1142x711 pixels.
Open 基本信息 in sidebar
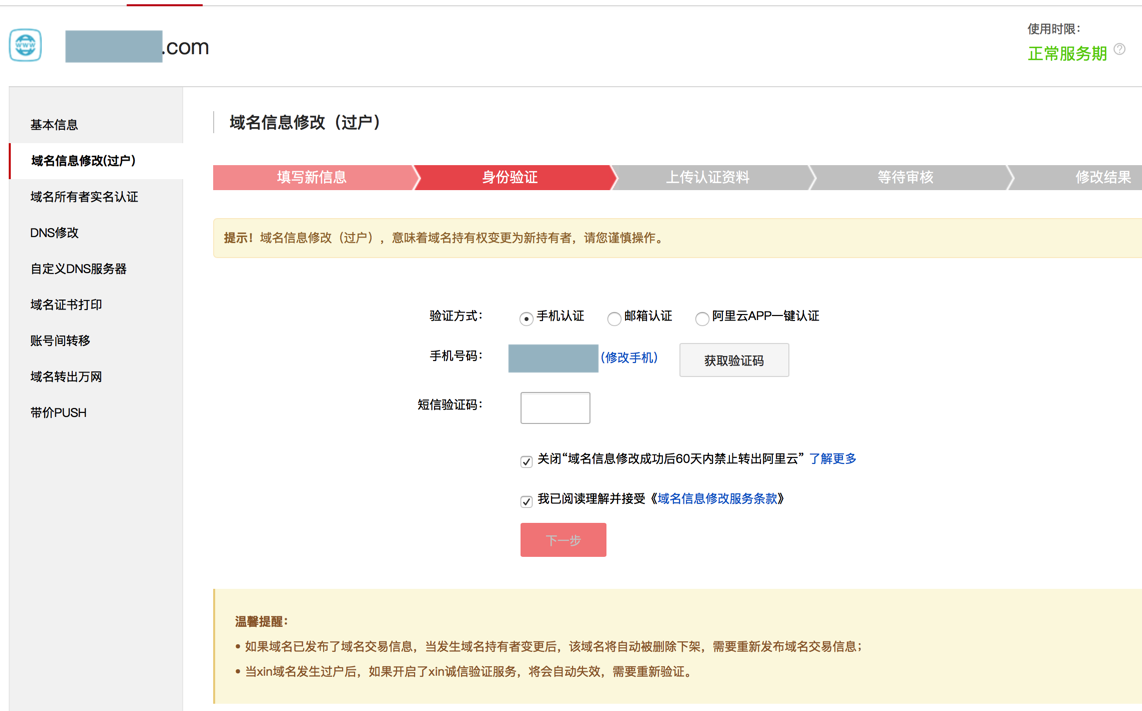pyautogui.click(x=54, y=125)
